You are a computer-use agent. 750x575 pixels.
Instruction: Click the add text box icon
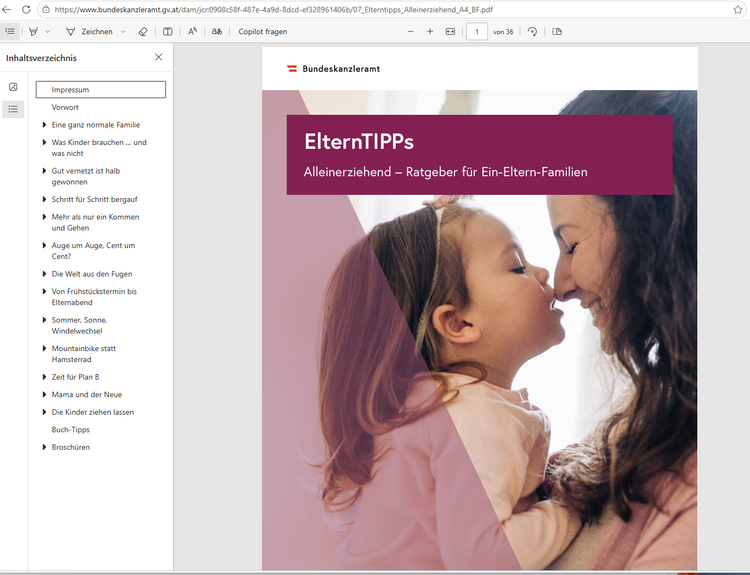167,32
